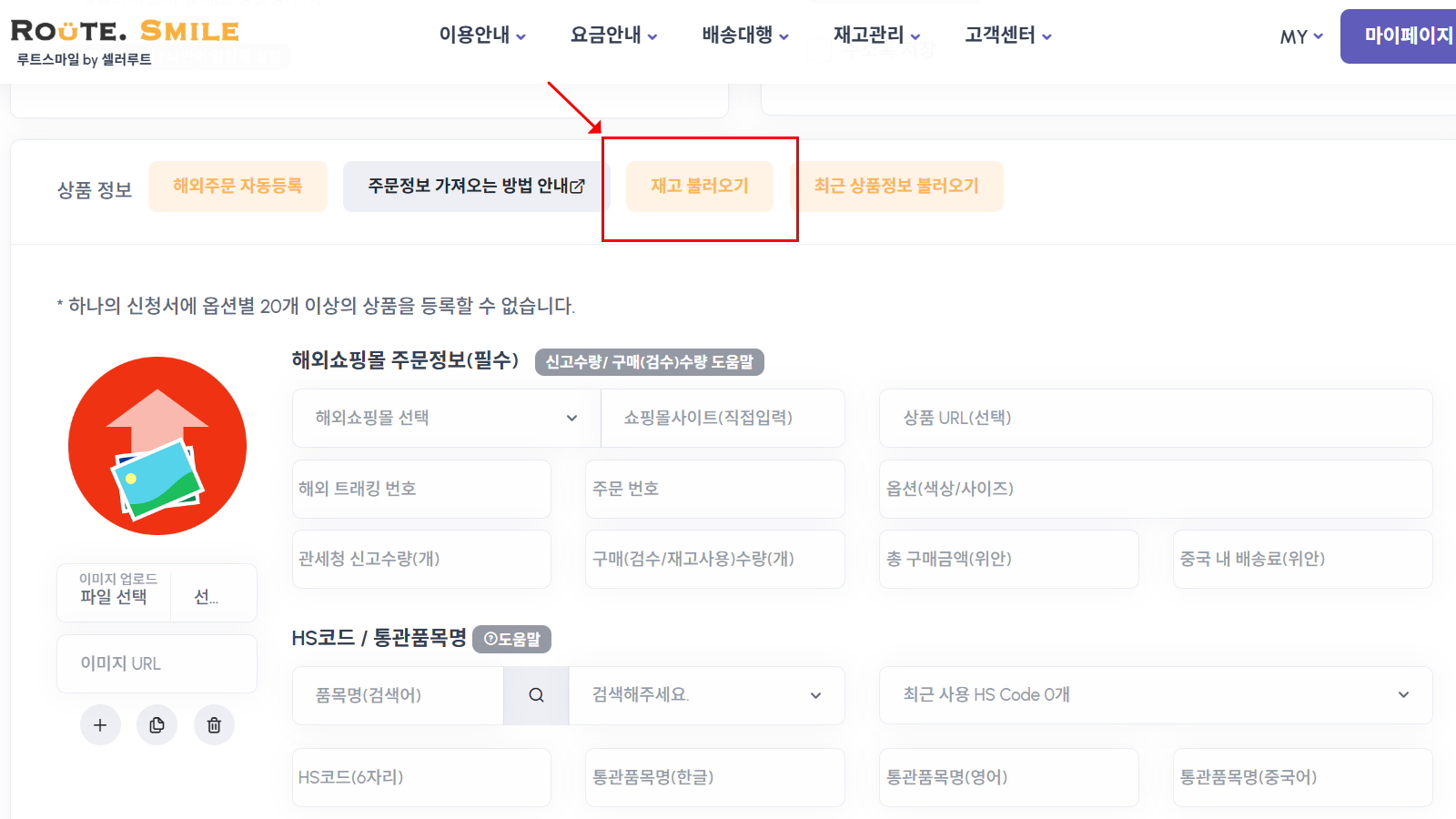Open the 해외쇼핑몰 선택 dropdown
This screenshot has height=819, width=1456.
(444, 418)
